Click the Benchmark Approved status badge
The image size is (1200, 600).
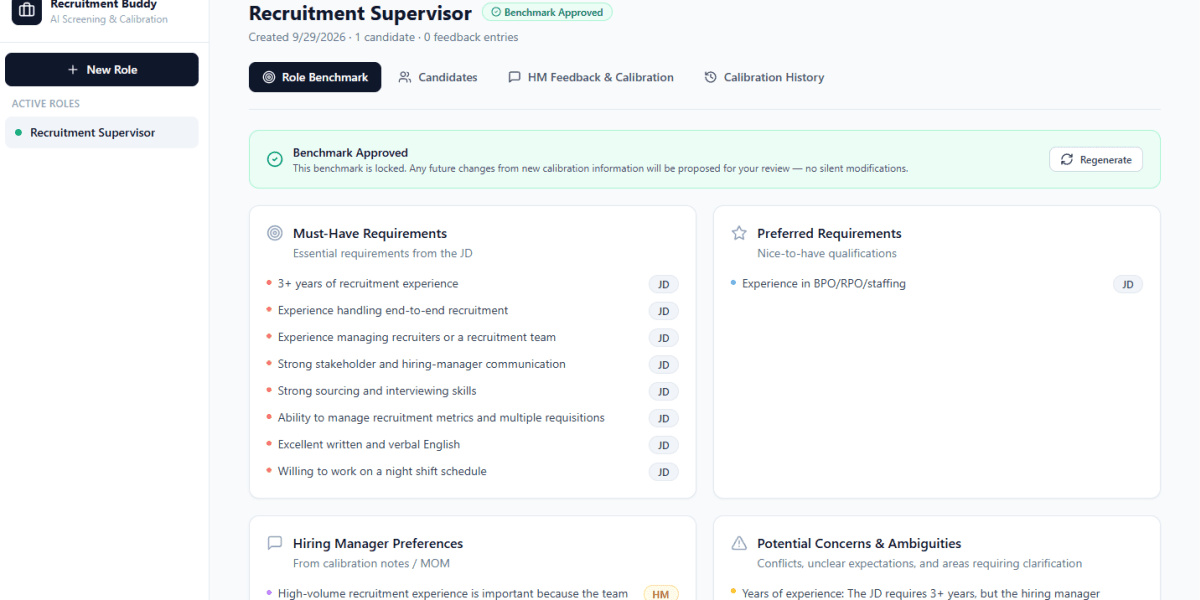coord(547,13)
